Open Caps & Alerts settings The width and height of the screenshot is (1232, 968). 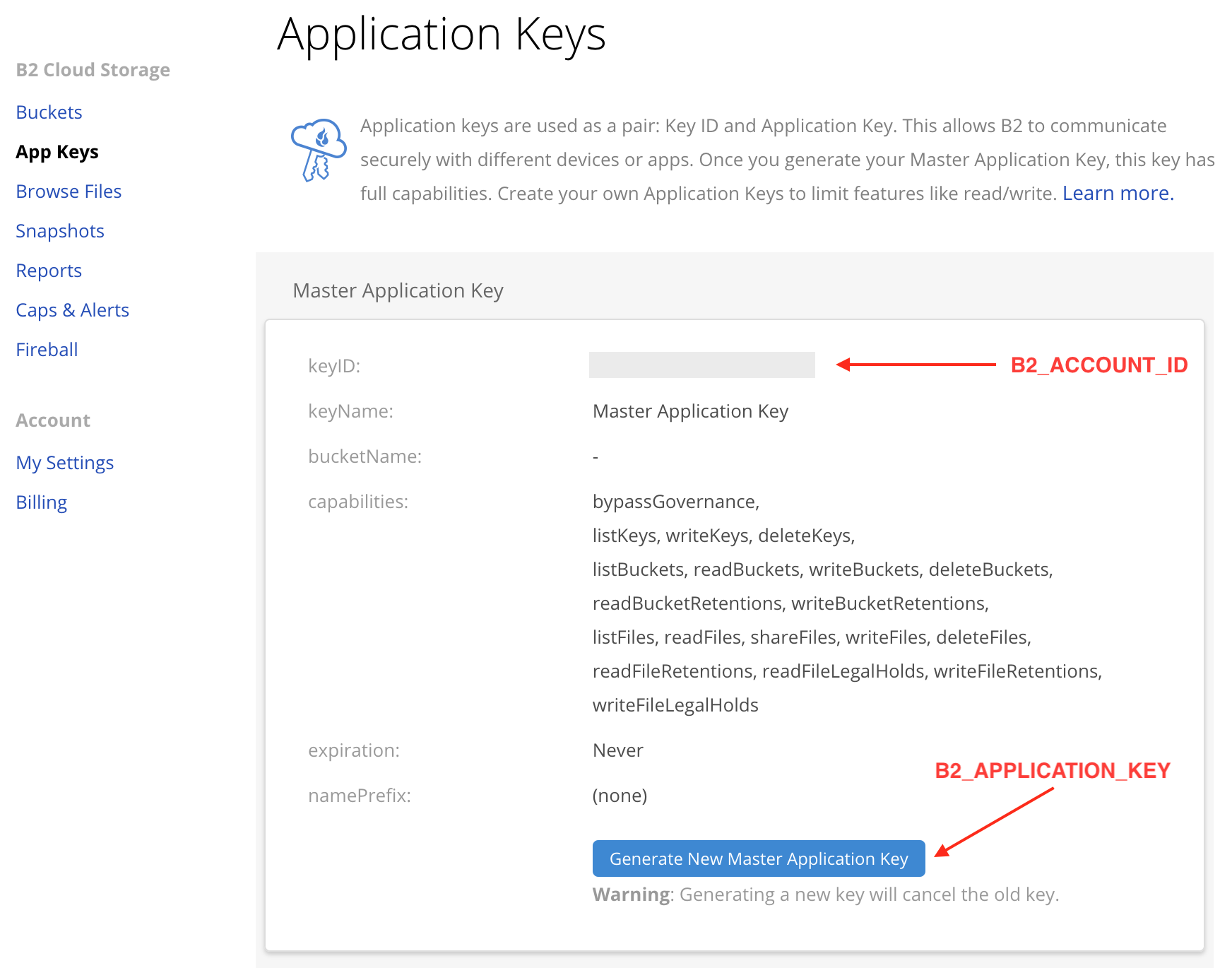72,310
